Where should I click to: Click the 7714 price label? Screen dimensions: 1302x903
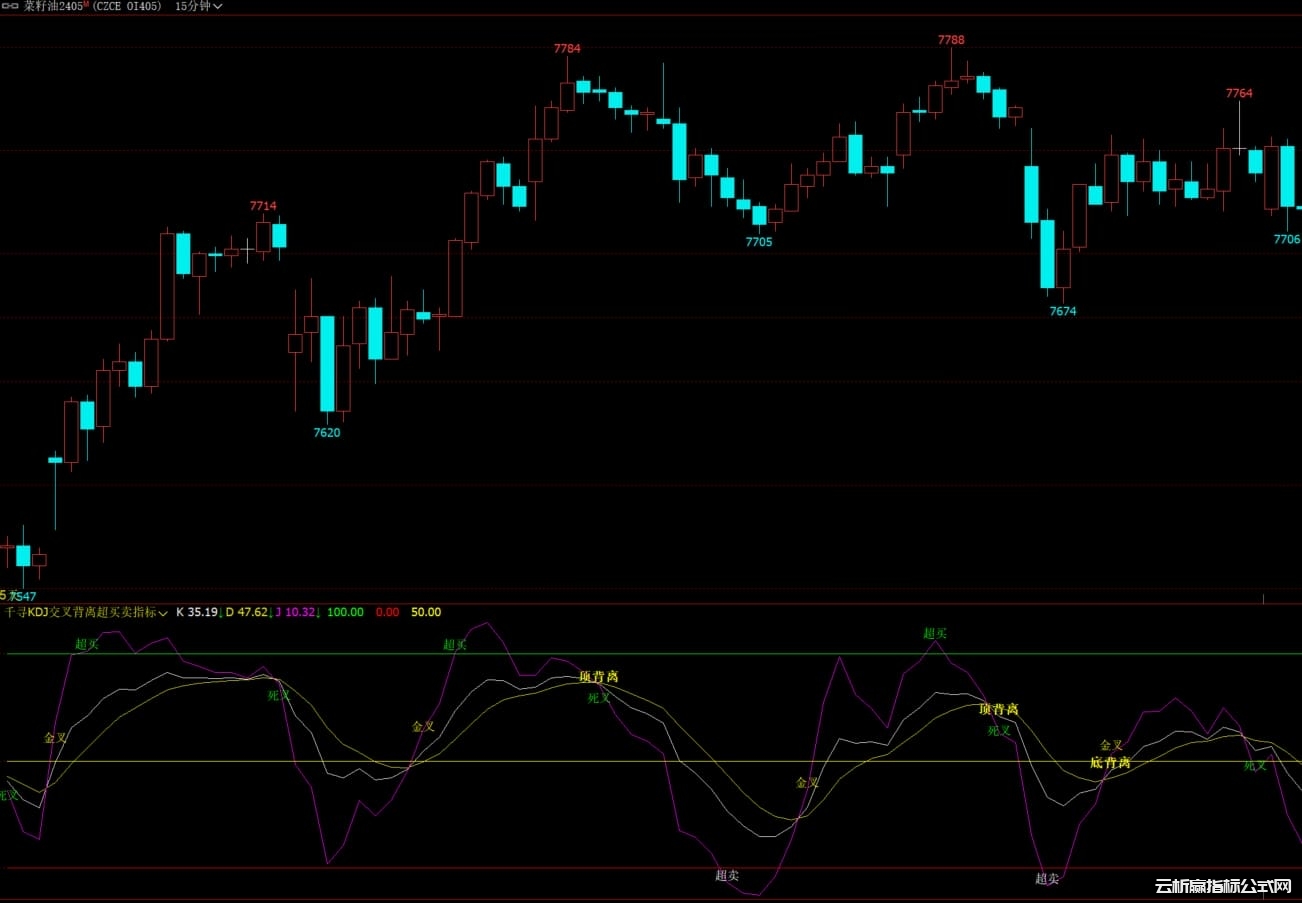(x=263, y=206)
